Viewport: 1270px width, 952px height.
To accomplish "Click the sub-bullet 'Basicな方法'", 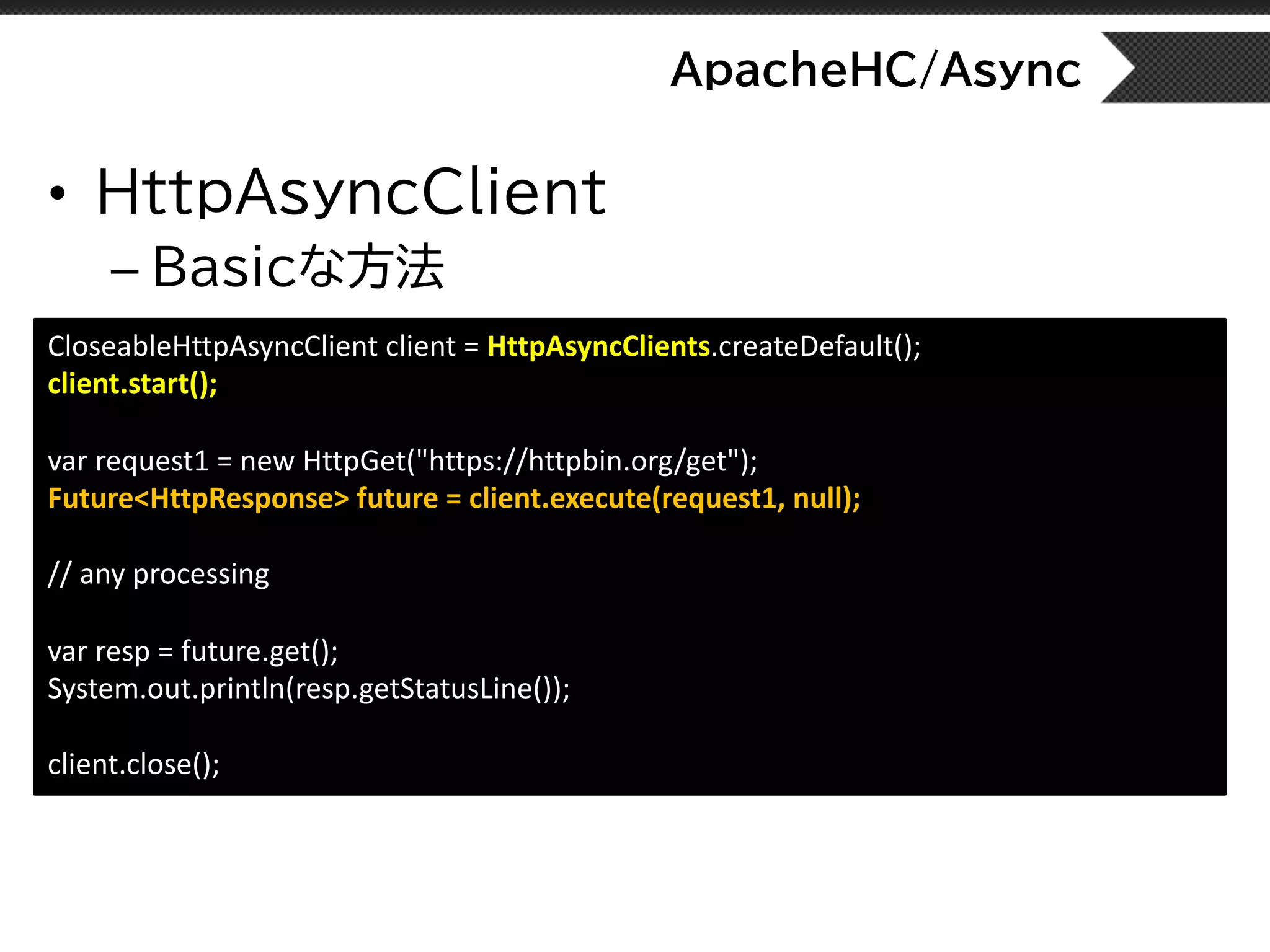I will (298, 267).
